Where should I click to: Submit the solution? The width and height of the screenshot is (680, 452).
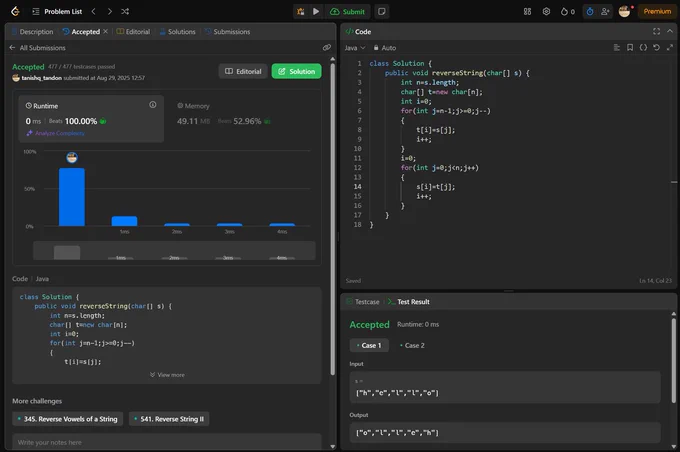347,12
